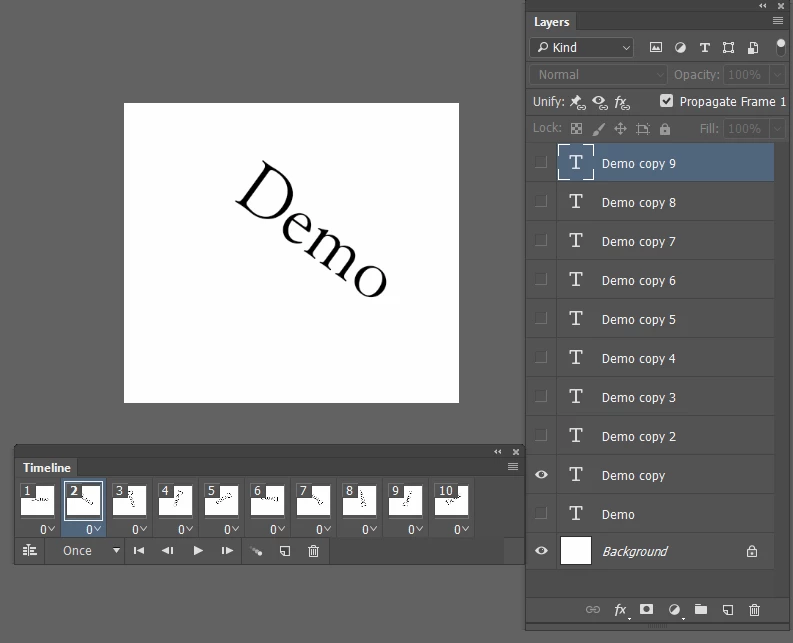Select the Layers panel tab
Image resolution: width=793 pixels, height=643 pixels.
(x=551, y=22)
